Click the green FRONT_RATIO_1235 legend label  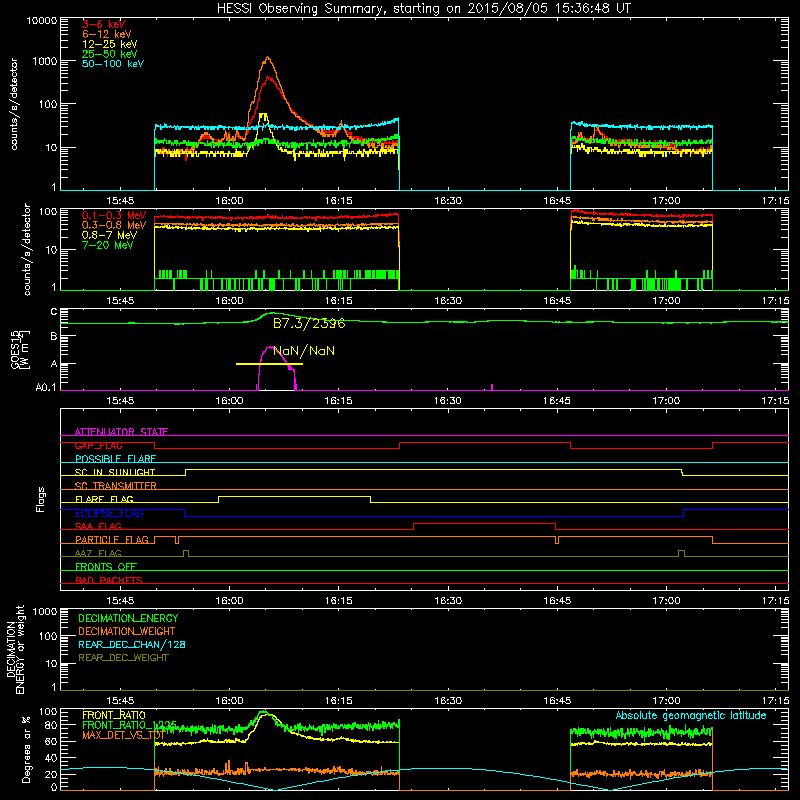(129, 725)
